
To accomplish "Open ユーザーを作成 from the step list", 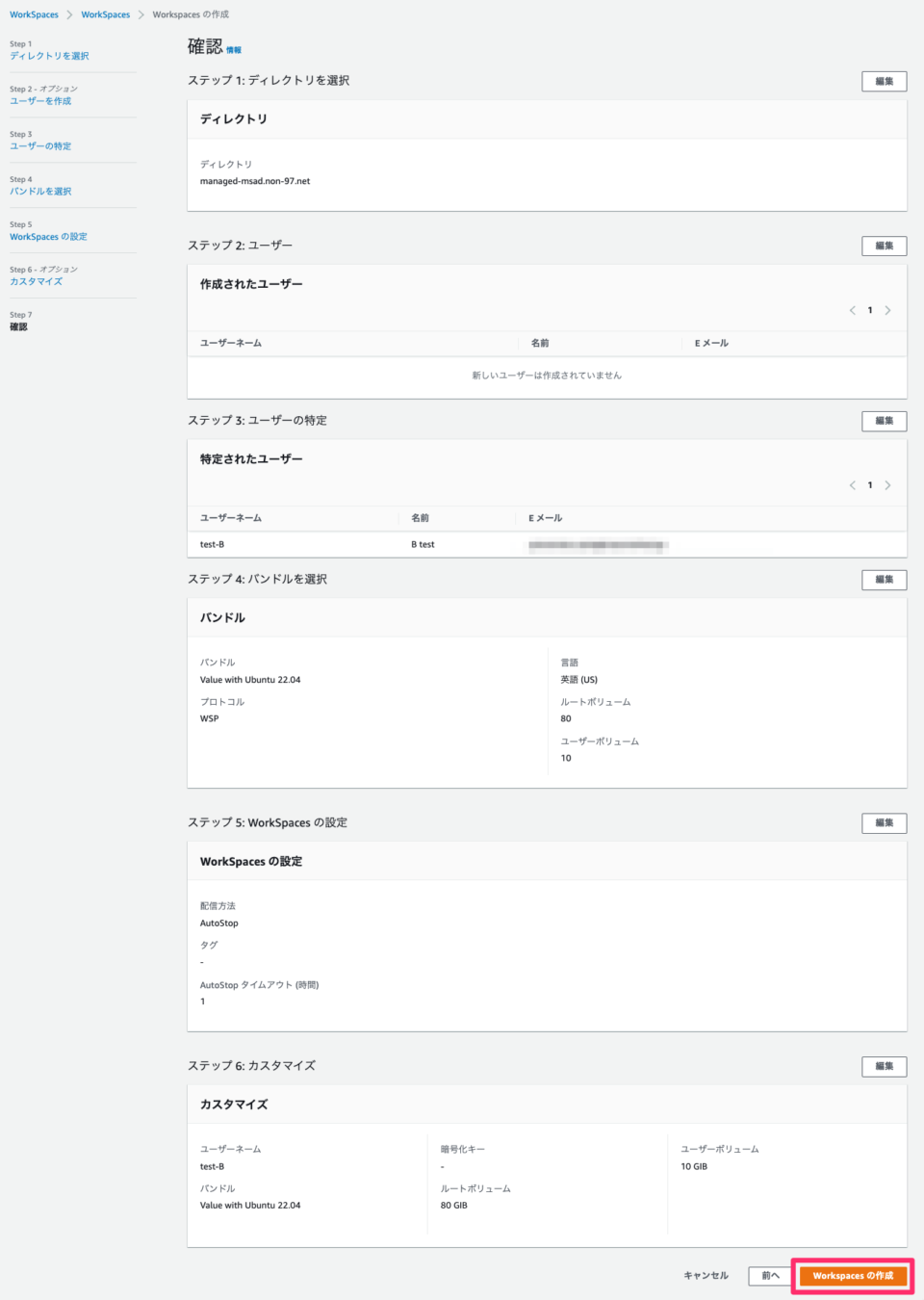I will [41, 100].
